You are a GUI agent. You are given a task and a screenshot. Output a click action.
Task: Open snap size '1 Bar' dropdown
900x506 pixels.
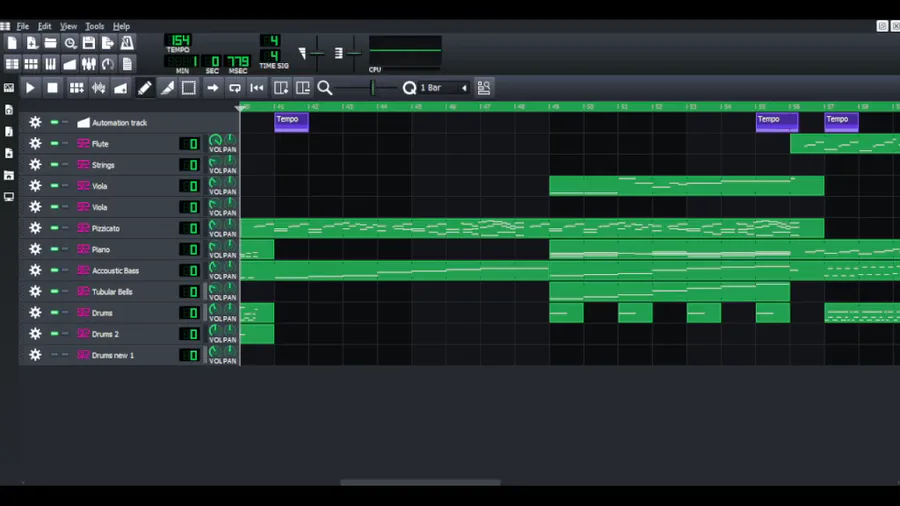(x=444, y=88)
